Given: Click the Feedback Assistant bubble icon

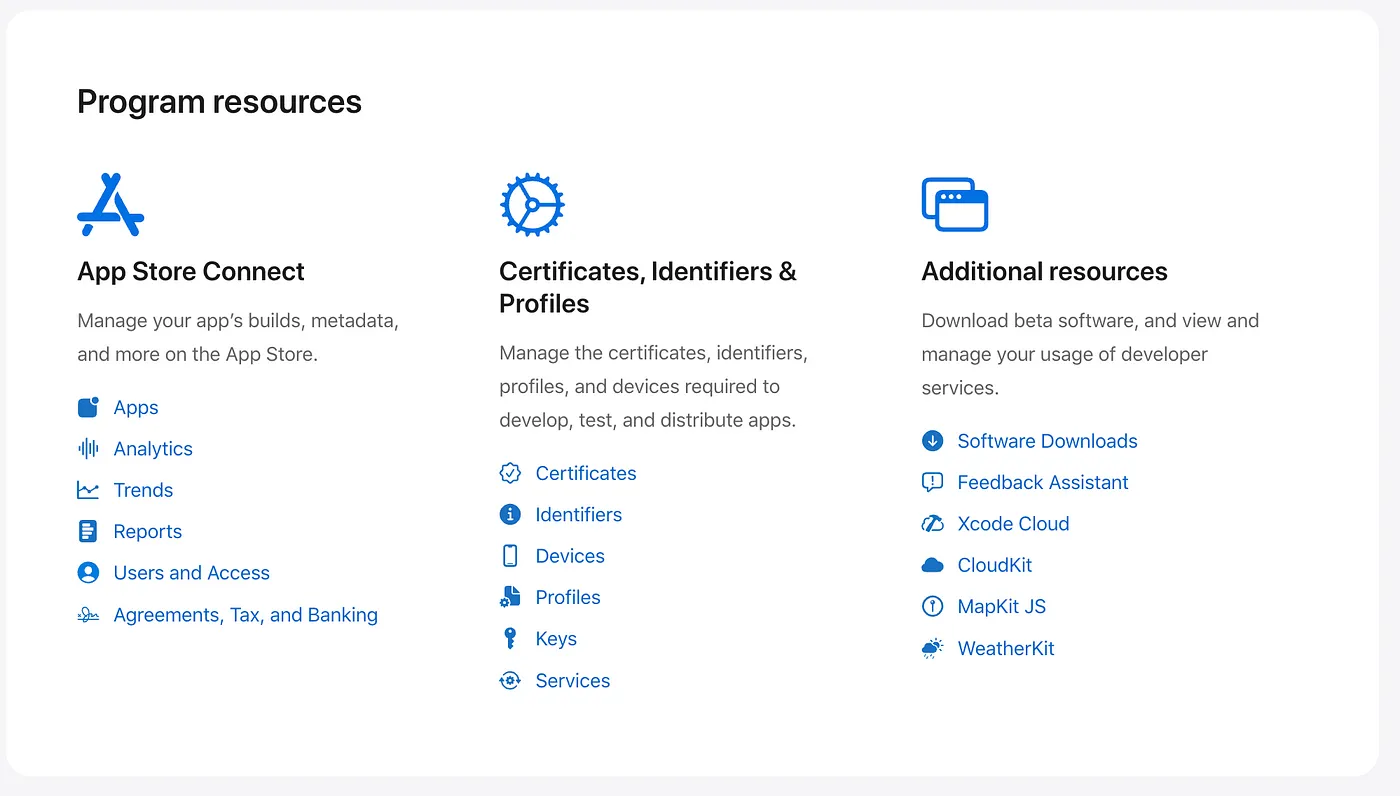Looking at the screenshot, I should [x=932, y=482].
